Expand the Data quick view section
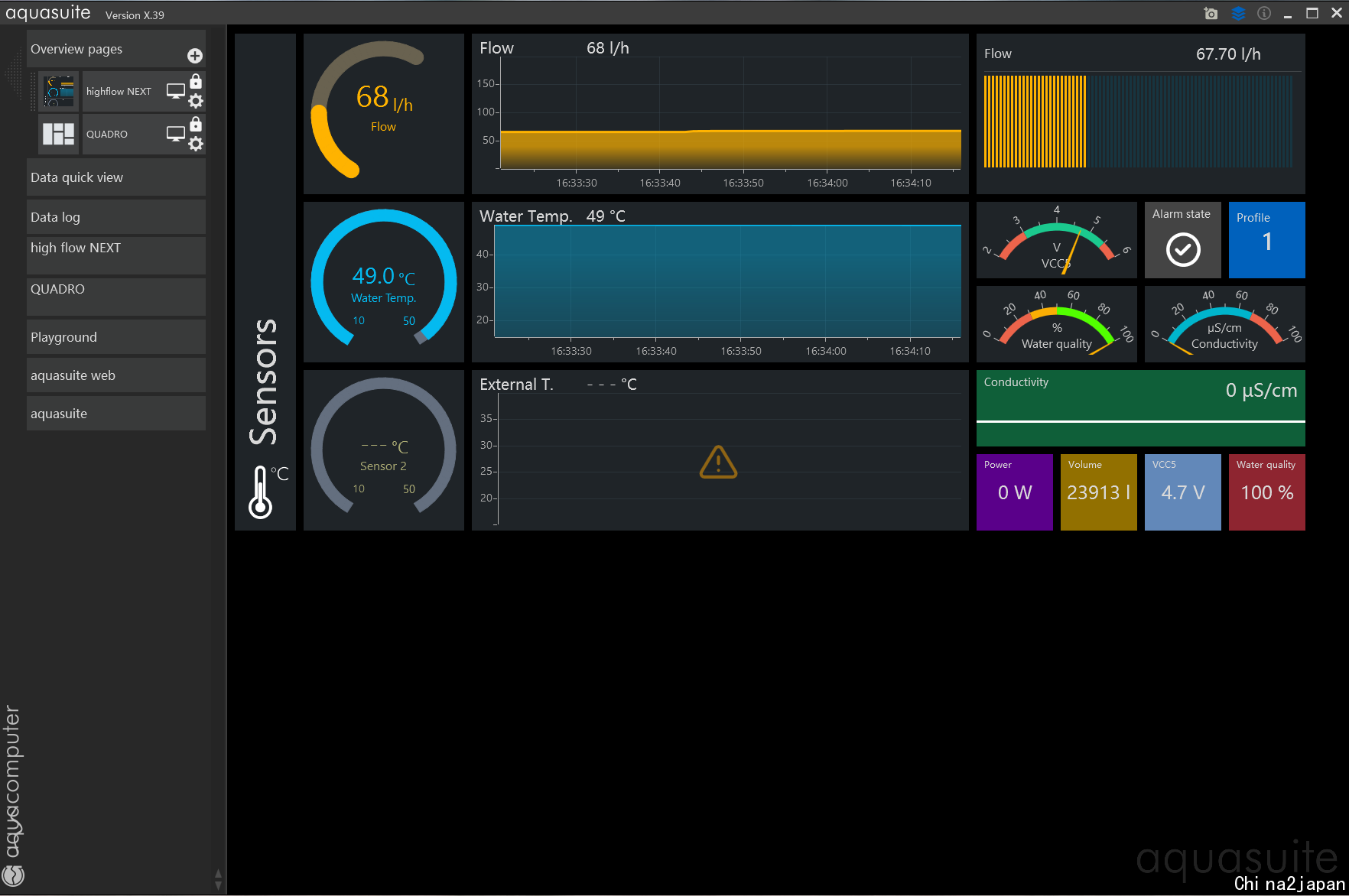 [116, 177]
